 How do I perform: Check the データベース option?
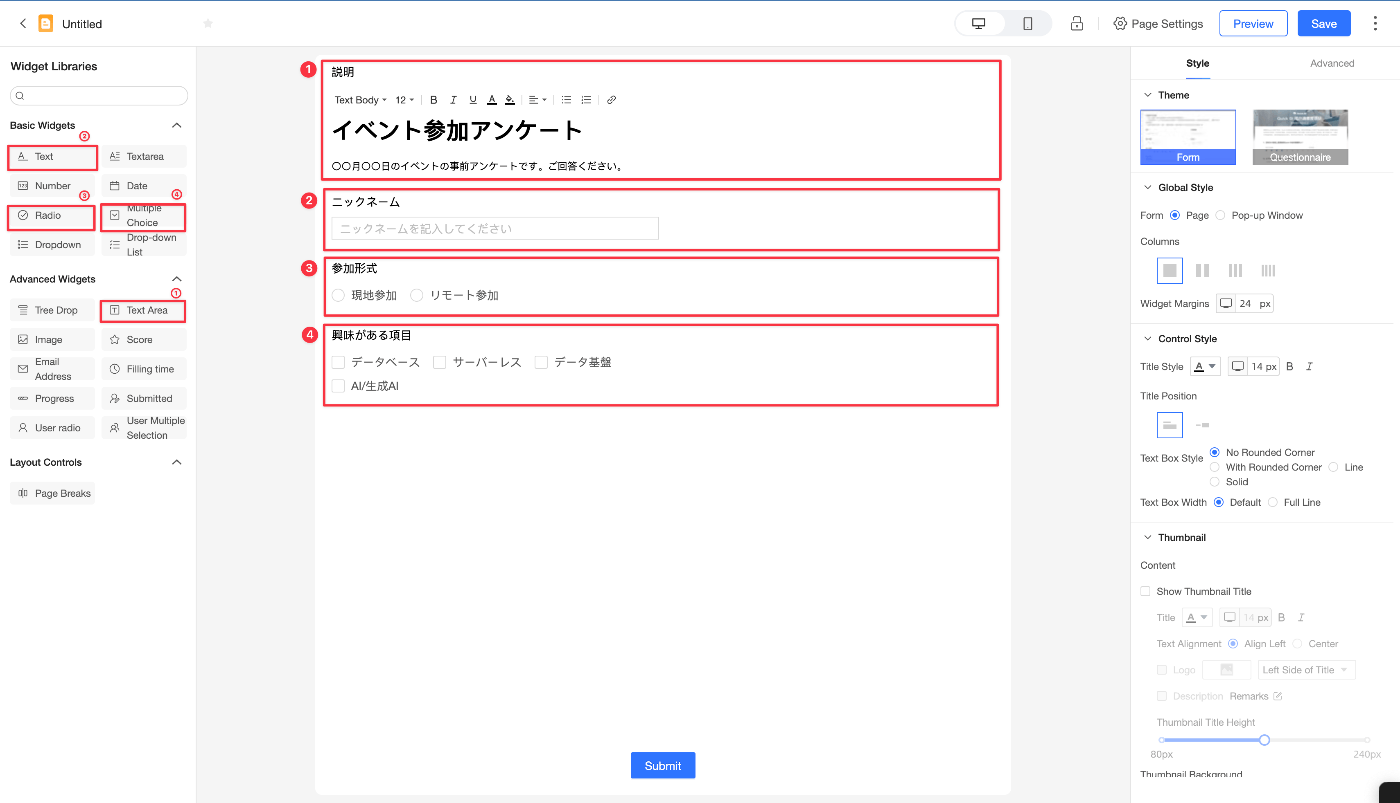[x=338, y=362]
